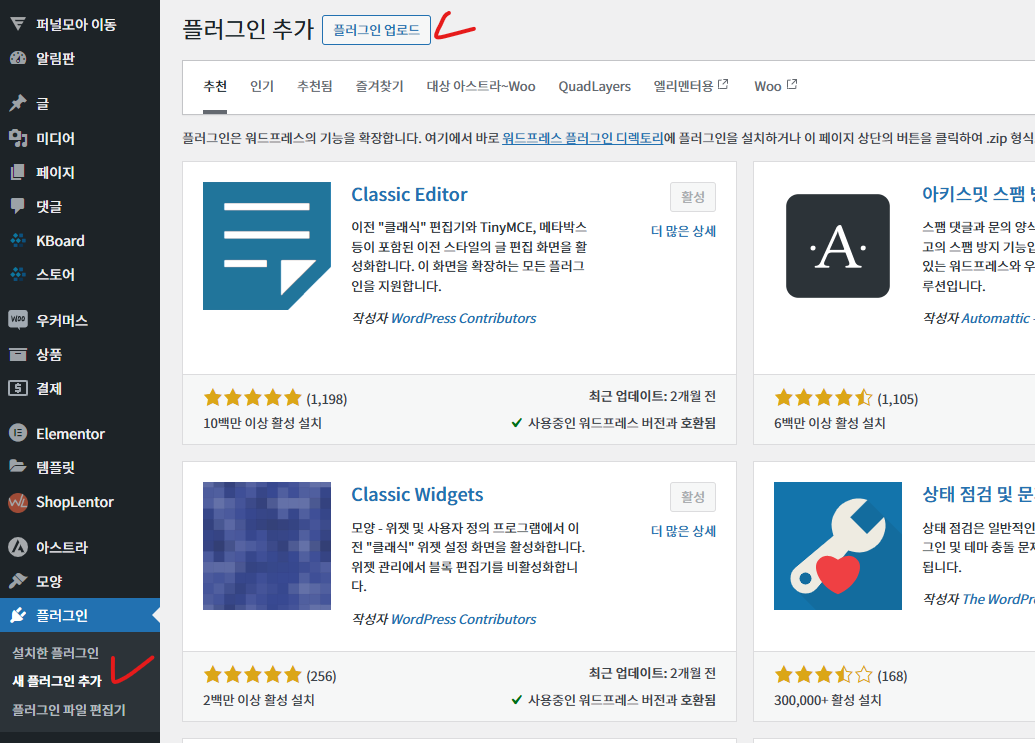
Task: Click the dollar icon beside 결제
Action: [x=18, y=388]
